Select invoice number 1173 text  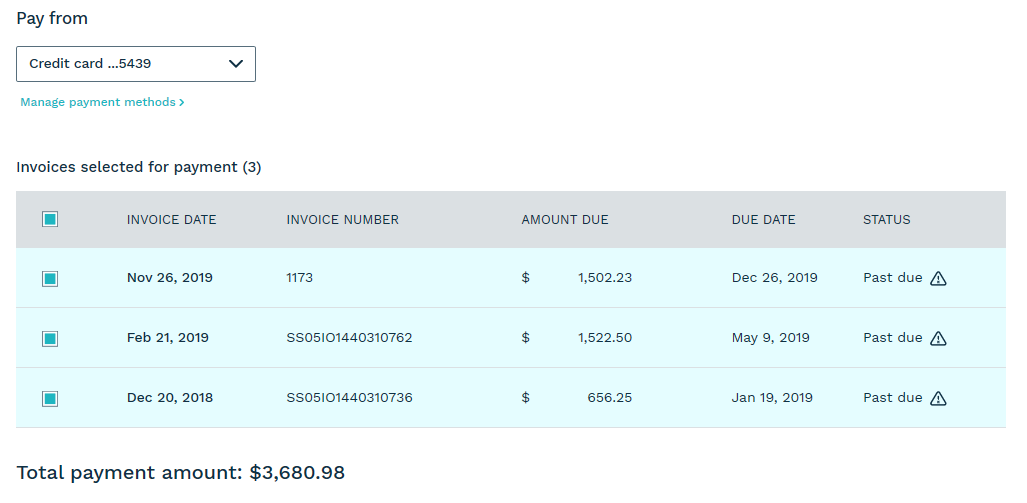pos(299,278)
